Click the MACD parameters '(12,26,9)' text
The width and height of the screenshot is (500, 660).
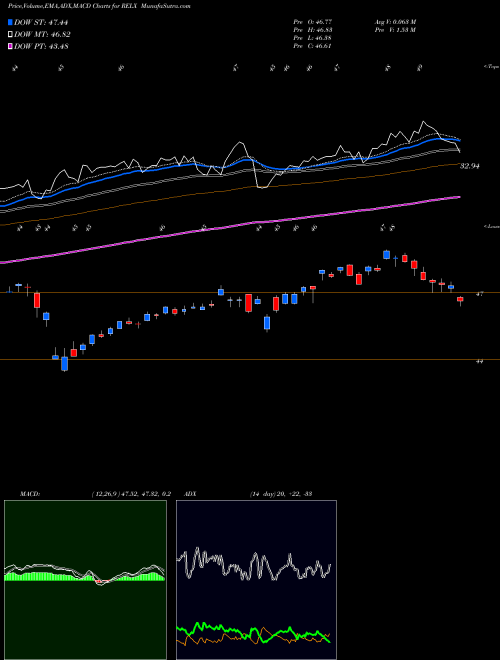click(105, 494)
